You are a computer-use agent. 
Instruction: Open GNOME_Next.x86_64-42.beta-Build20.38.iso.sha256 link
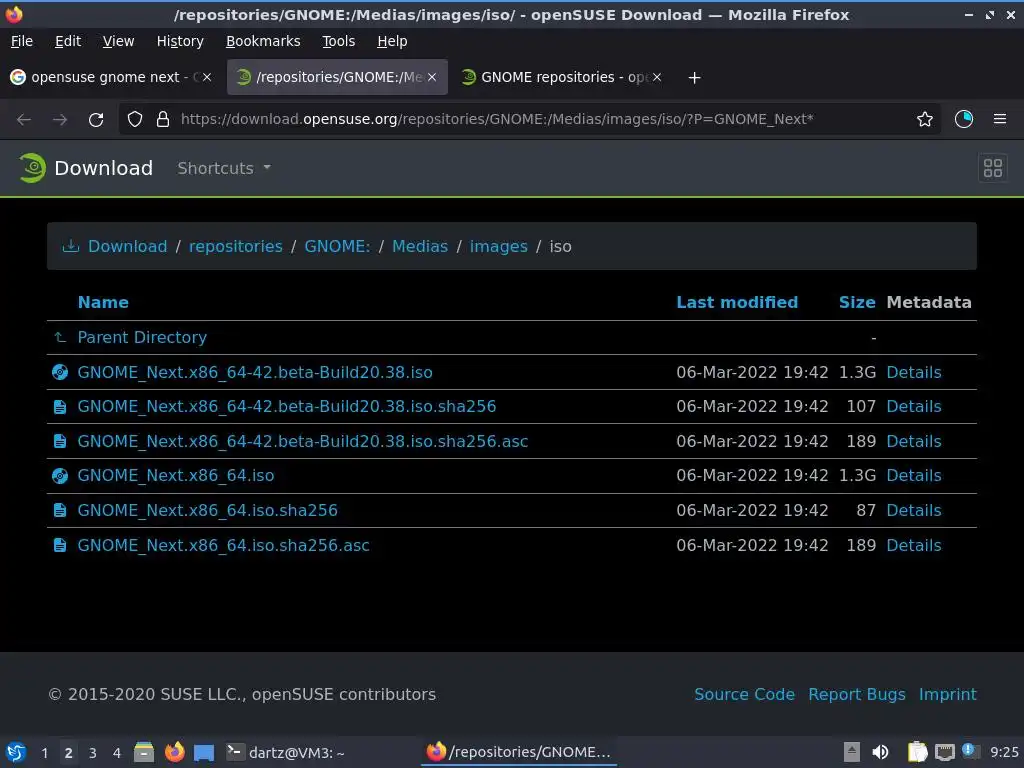coord(287,407)
